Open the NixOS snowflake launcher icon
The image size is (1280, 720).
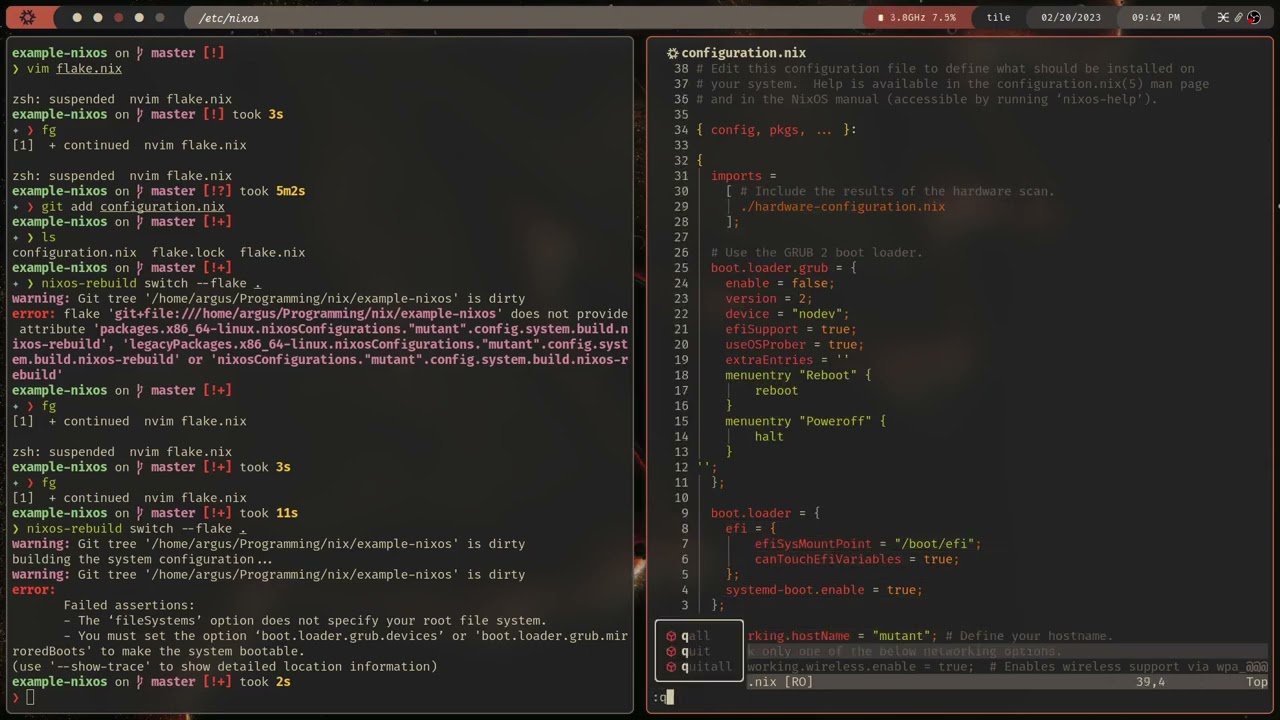tap(28, 17)
